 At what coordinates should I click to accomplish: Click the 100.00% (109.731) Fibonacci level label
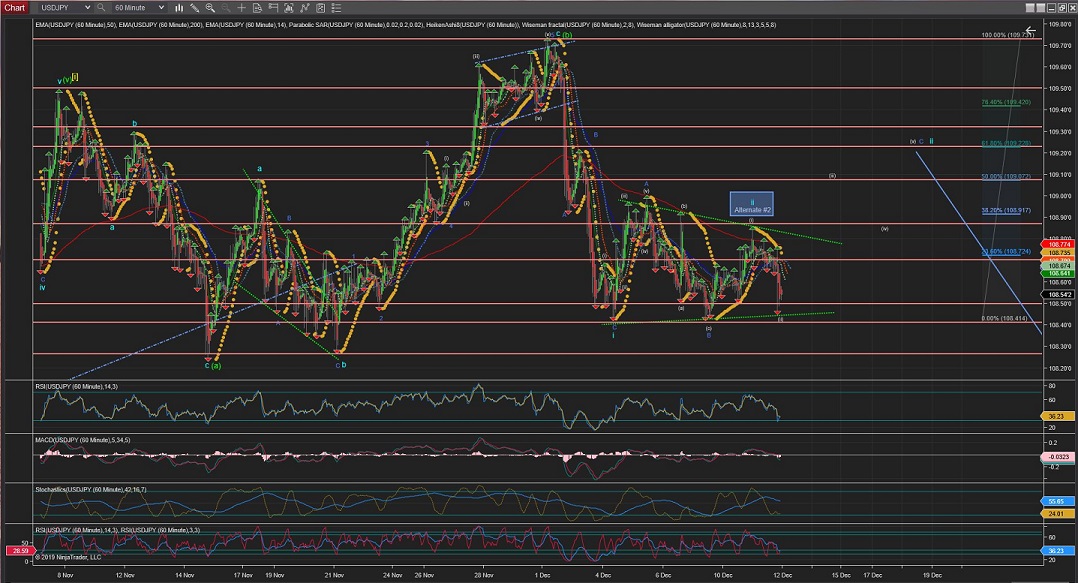point(1007,35)
